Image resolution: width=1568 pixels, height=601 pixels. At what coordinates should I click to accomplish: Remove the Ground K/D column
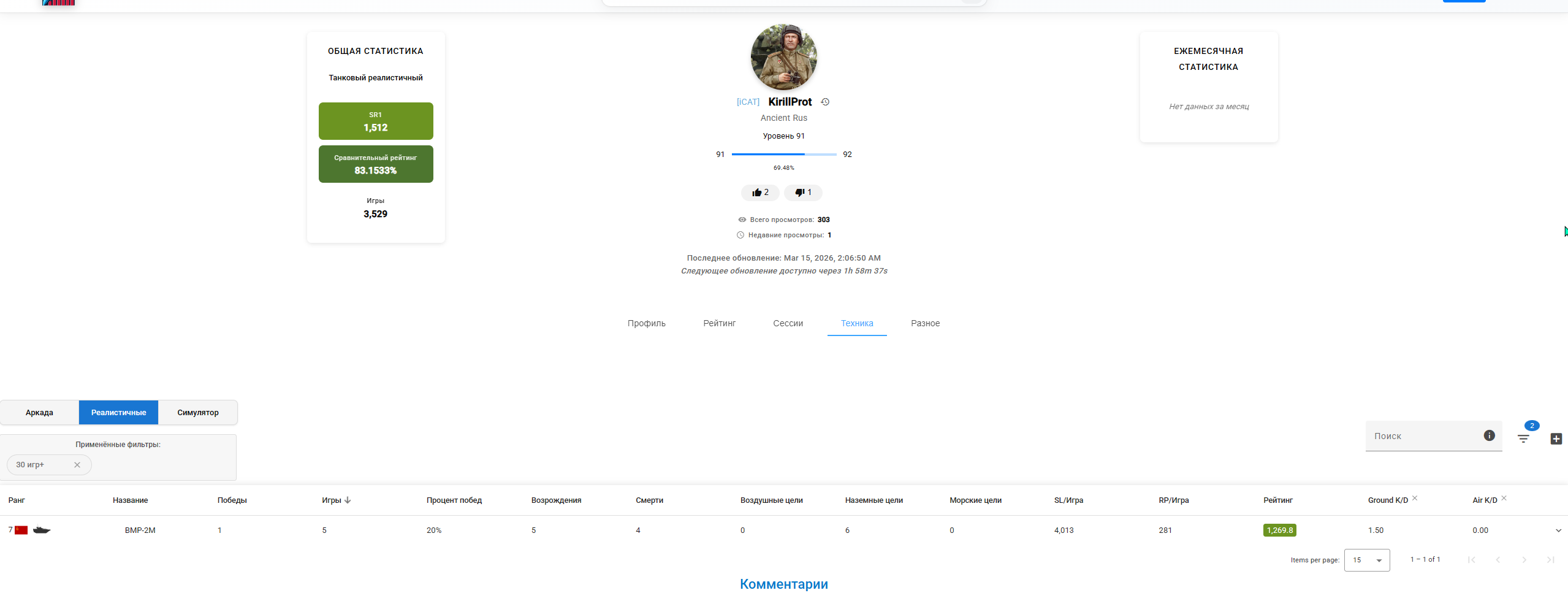1415,498
